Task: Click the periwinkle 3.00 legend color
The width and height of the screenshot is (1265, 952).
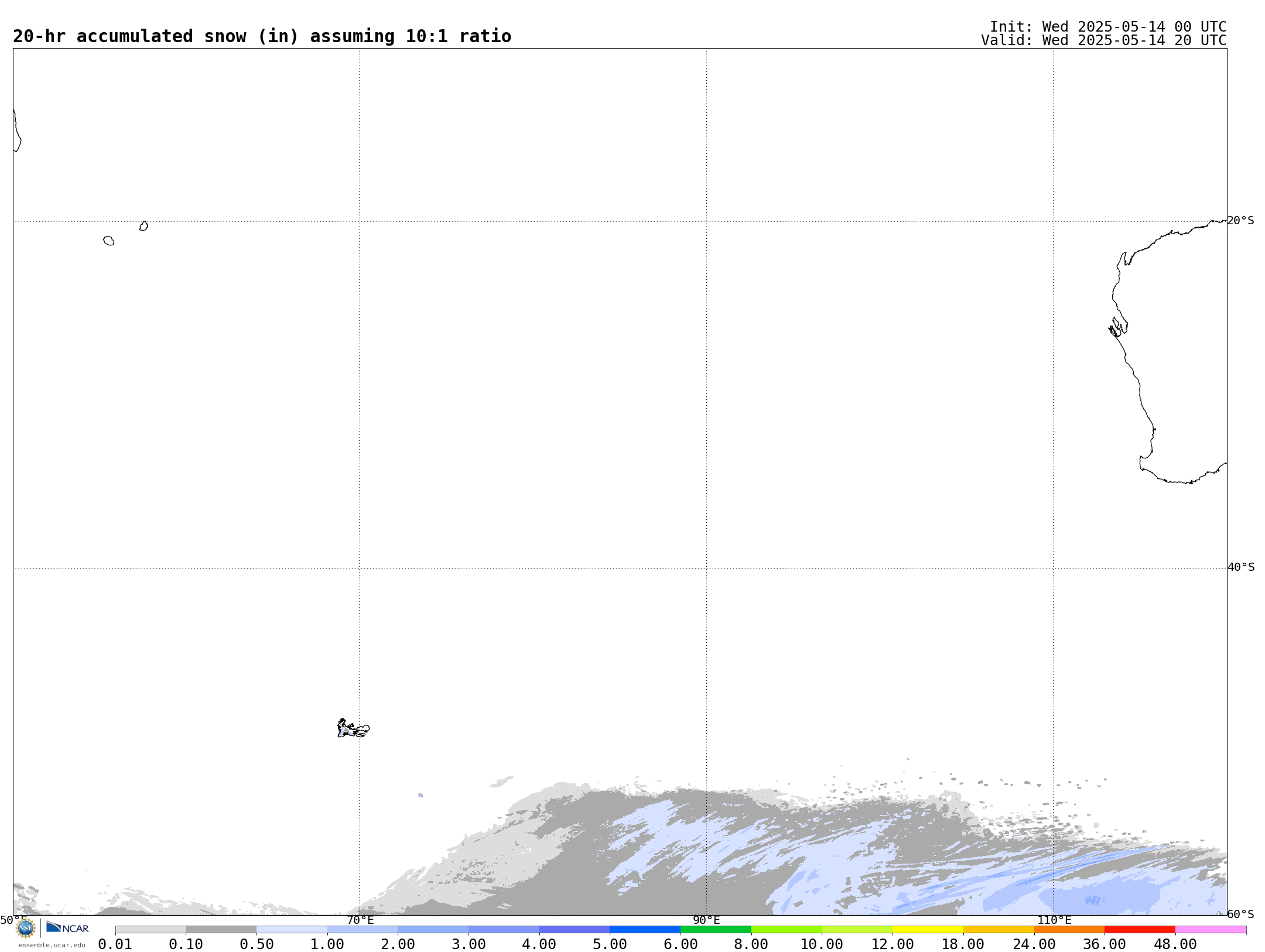Action: (504, 930)
